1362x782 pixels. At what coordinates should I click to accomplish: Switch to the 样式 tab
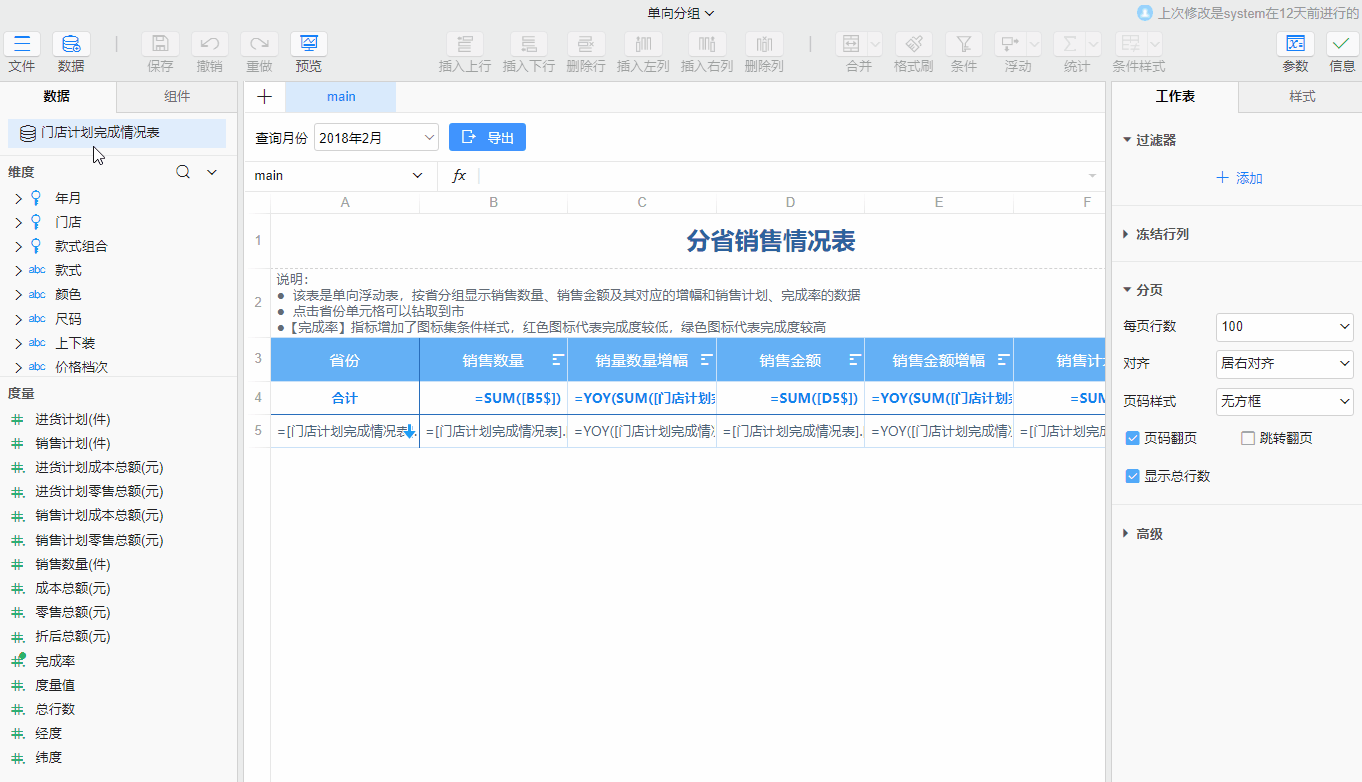click(1302, 97)
